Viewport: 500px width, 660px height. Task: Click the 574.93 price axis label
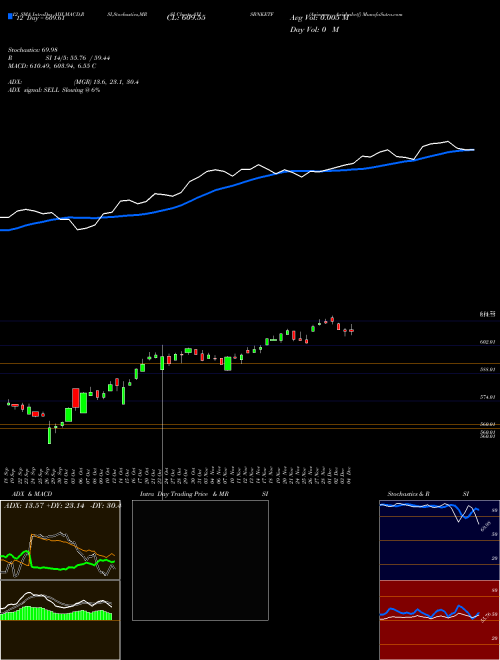click(x=487, y=397)
